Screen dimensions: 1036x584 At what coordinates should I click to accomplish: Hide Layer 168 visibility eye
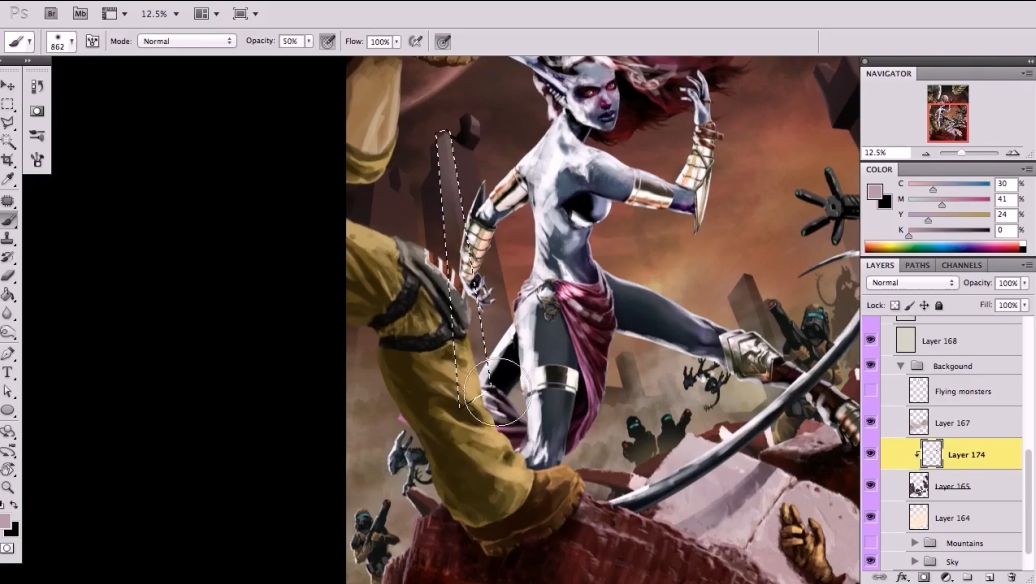tap(870, 340)
